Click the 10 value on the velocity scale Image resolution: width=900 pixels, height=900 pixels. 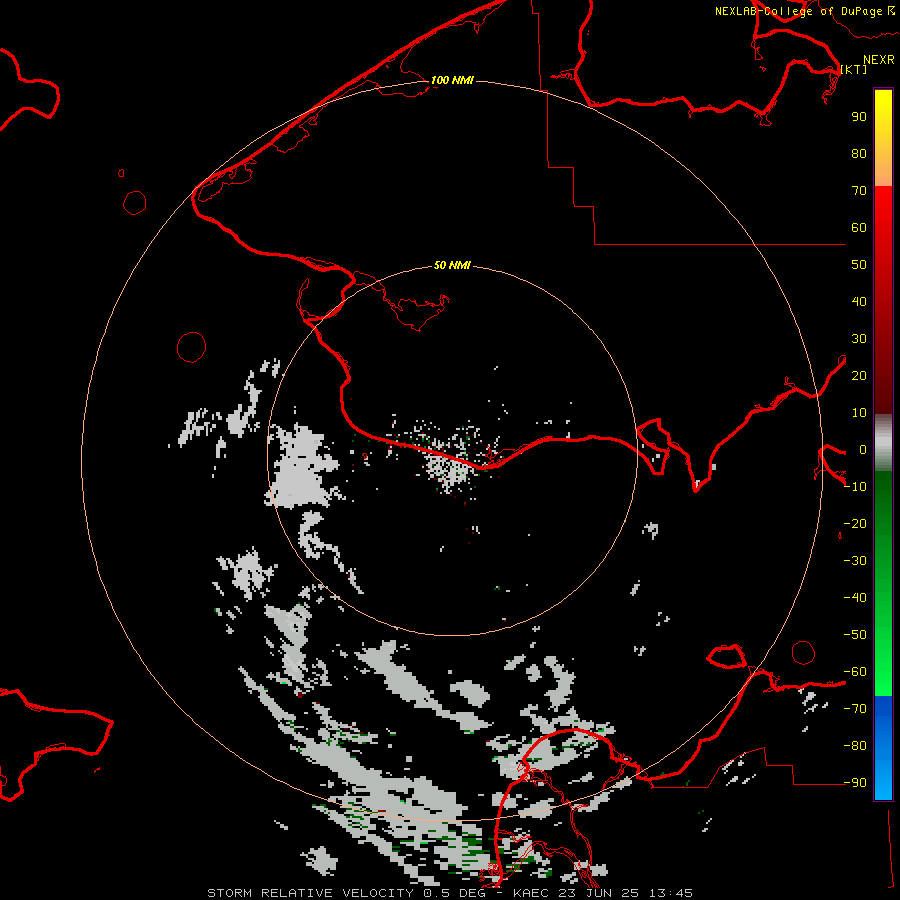(x=859, y=413)
